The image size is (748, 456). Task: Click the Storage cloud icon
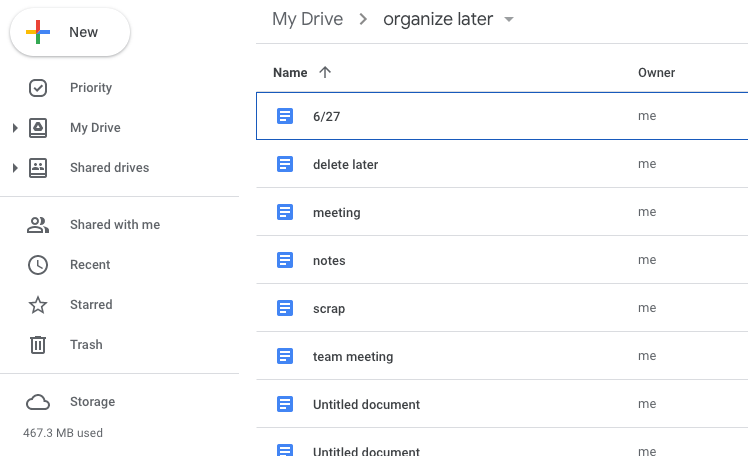point(38,402)
